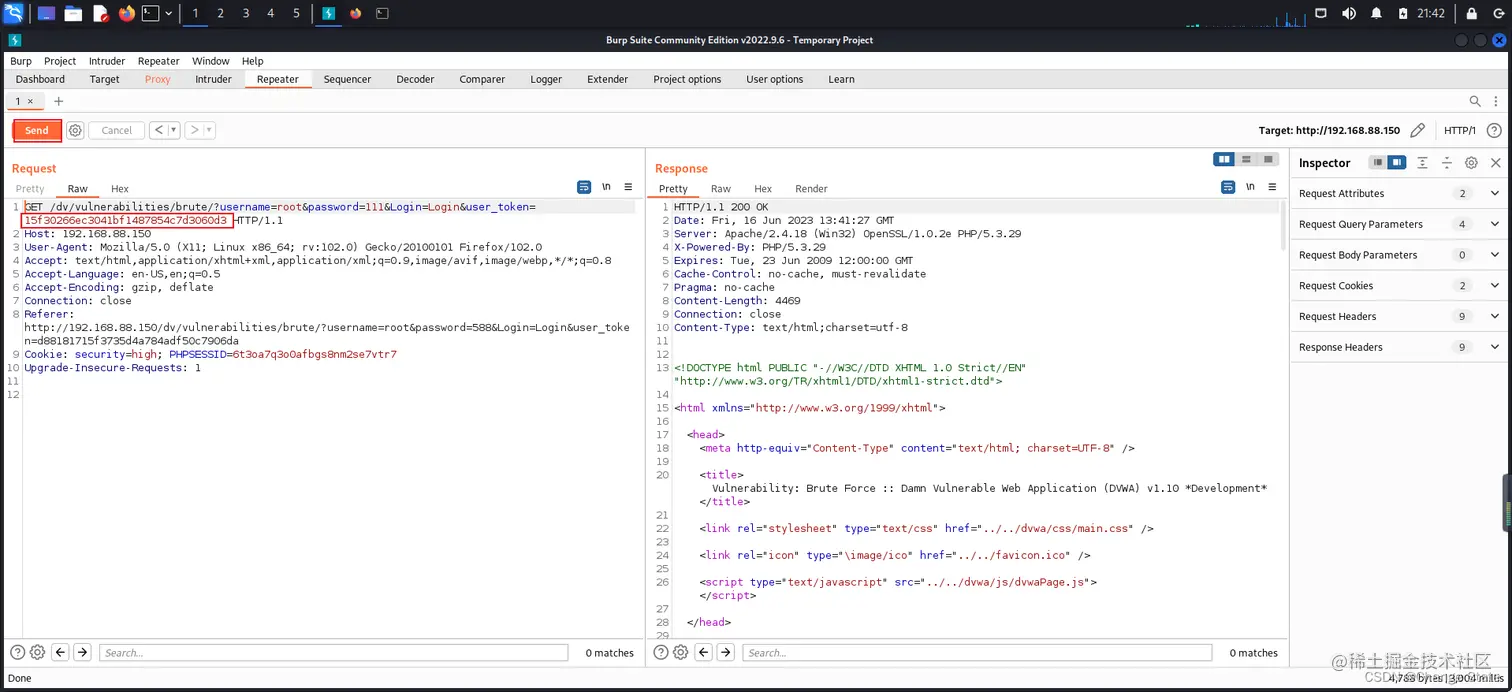Edit target with the pencil icon

tap(1417, 130)
